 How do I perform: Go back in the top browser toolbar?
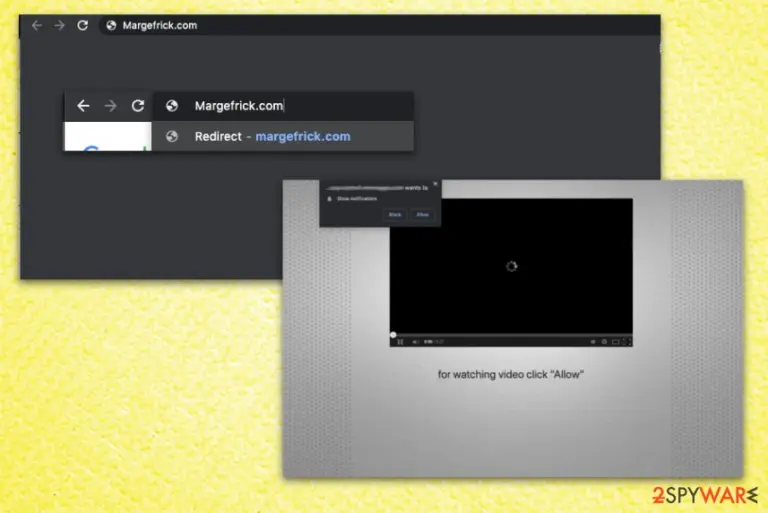point(36,25)
